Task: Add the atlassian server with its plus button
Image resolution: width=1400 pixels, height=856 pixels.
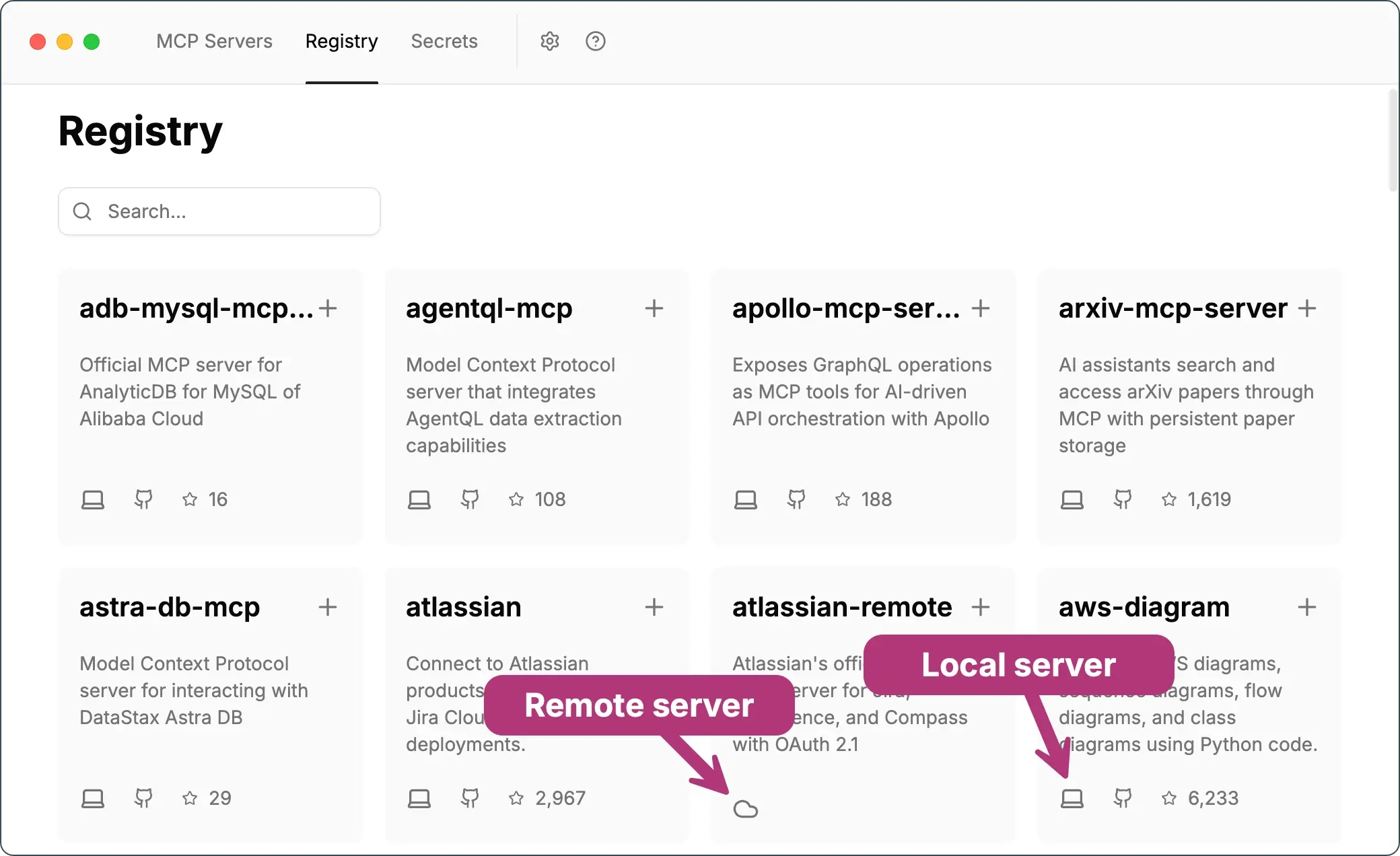Action: click(654, 607)
